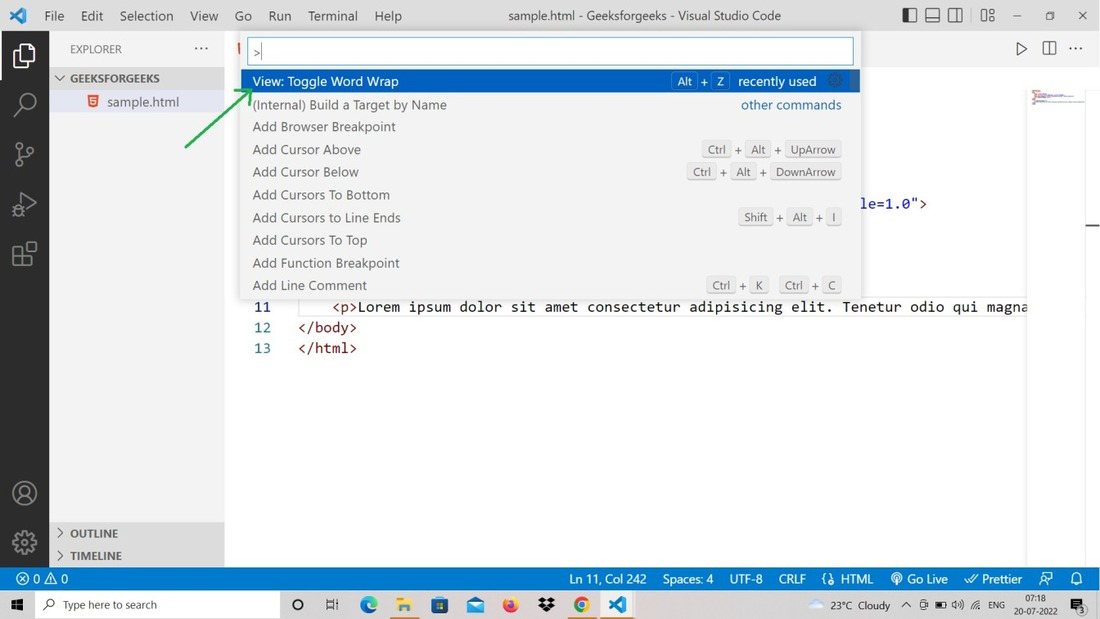Open the Manage gear in activity bar
This screenshot has width=1100, height=619.
click(x=24, y=543)
